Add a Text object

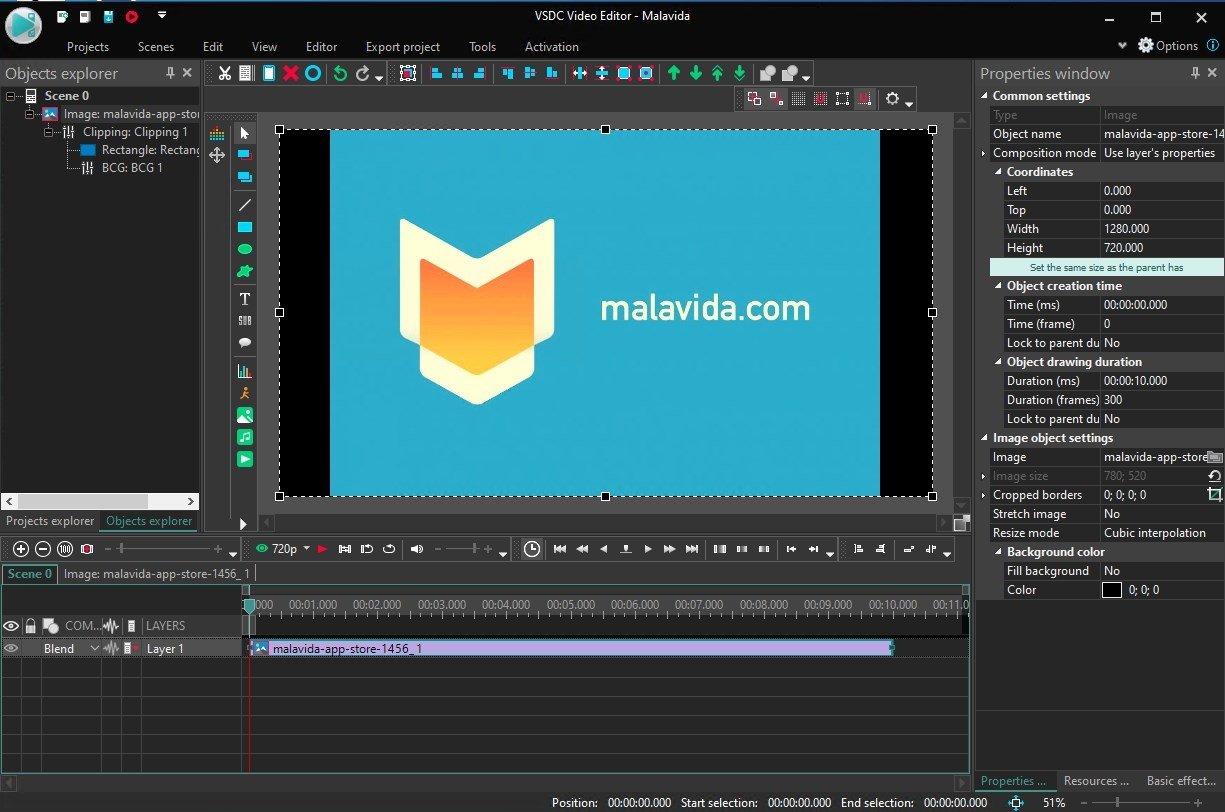click(x=245, y=298)
